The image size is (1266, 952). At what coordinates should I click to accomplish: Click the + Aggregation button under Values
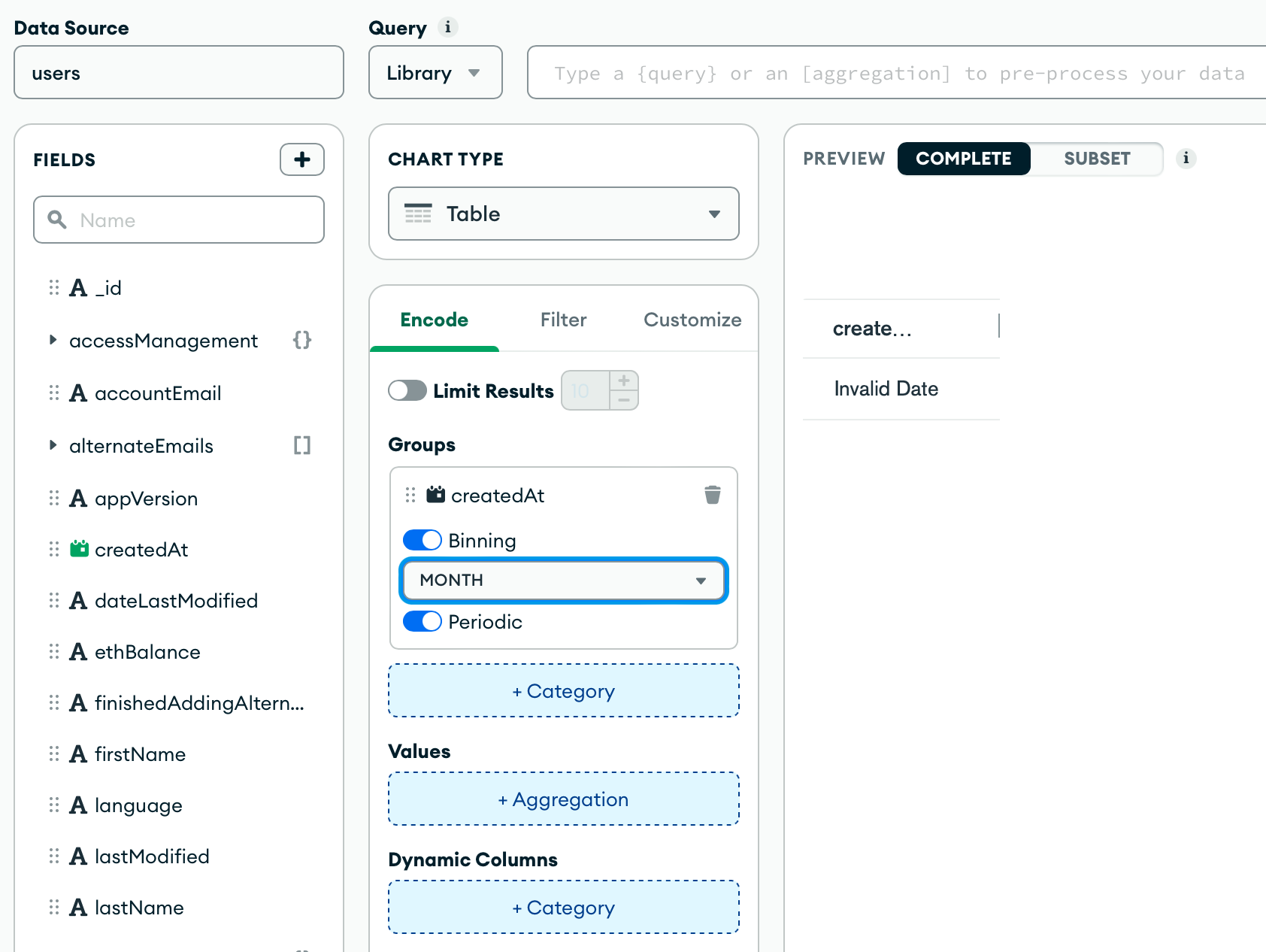coord(563,799)
